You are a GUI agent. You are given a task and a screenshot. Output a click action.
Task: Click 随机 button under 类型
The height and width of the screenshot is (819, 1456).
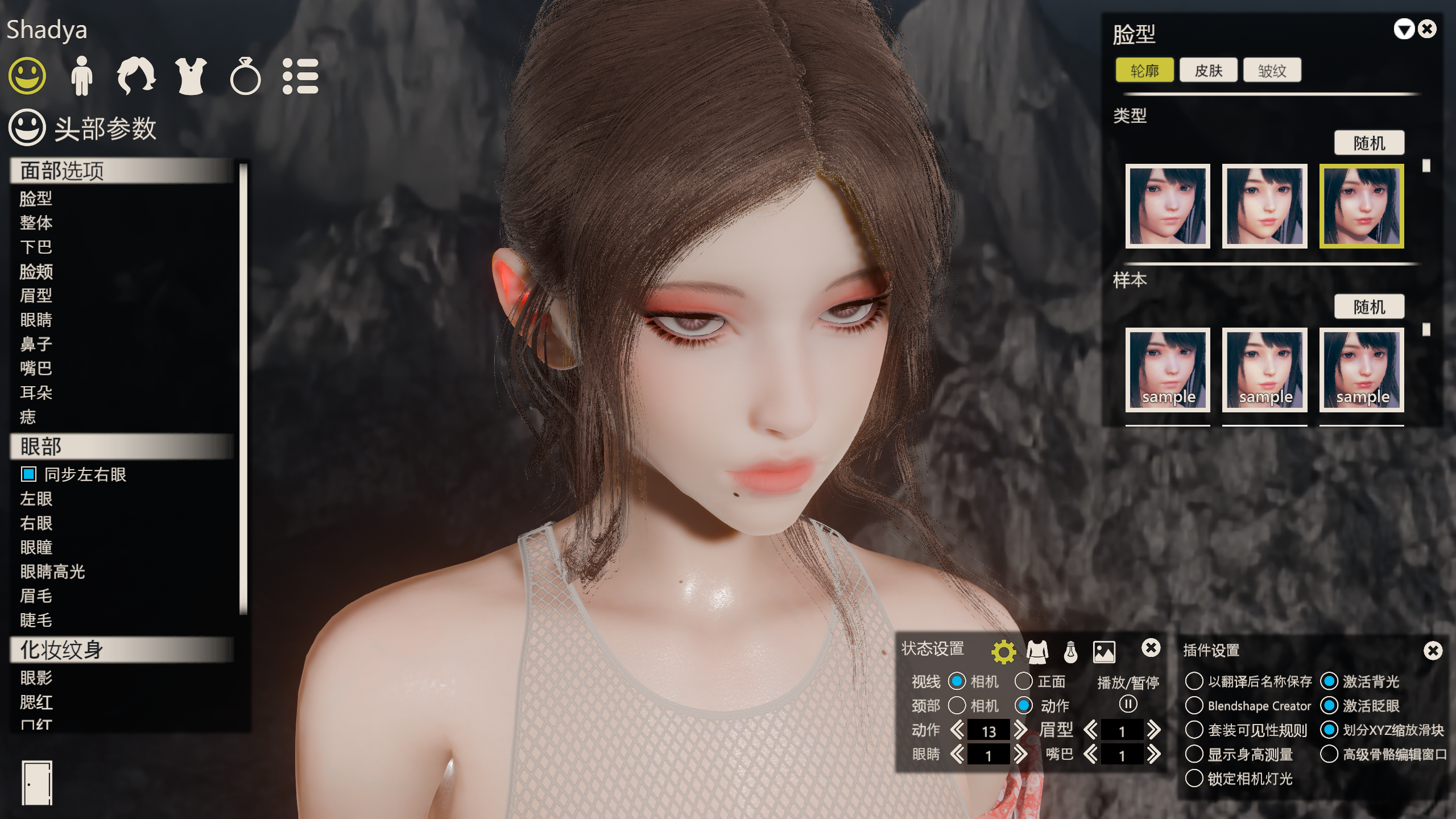[1369, 143]
